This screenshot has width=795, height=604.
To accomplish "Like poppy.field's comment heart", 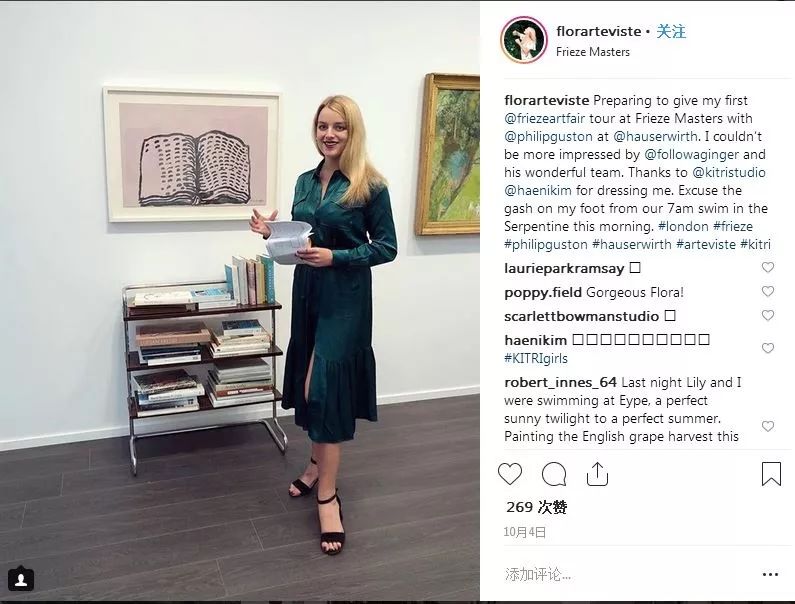I will coord(768,291).
